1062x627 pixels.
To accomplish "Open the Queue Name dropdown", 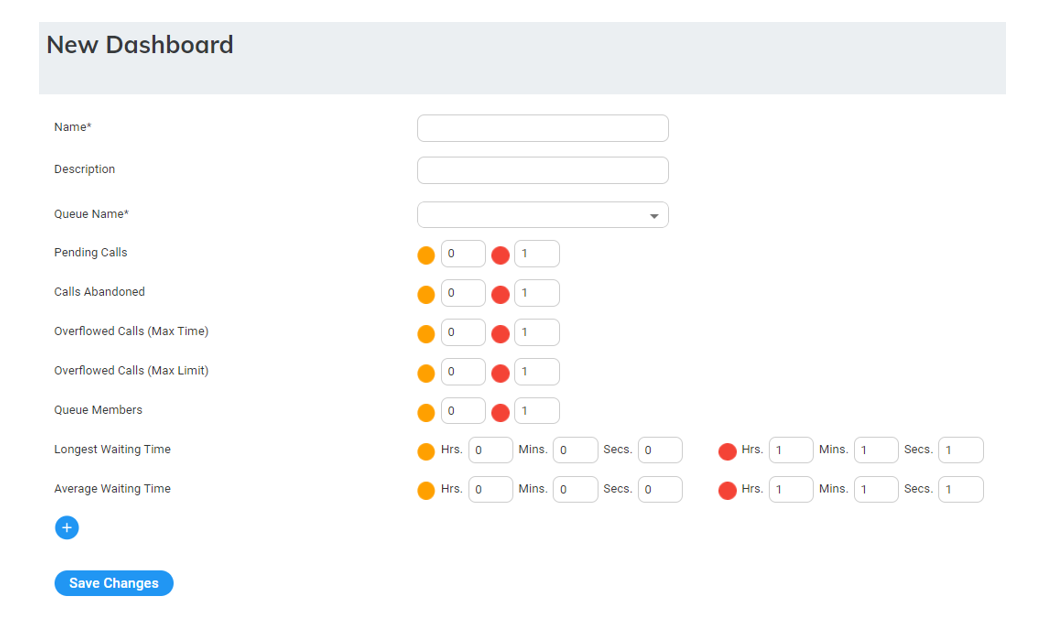I will [542, 215].
